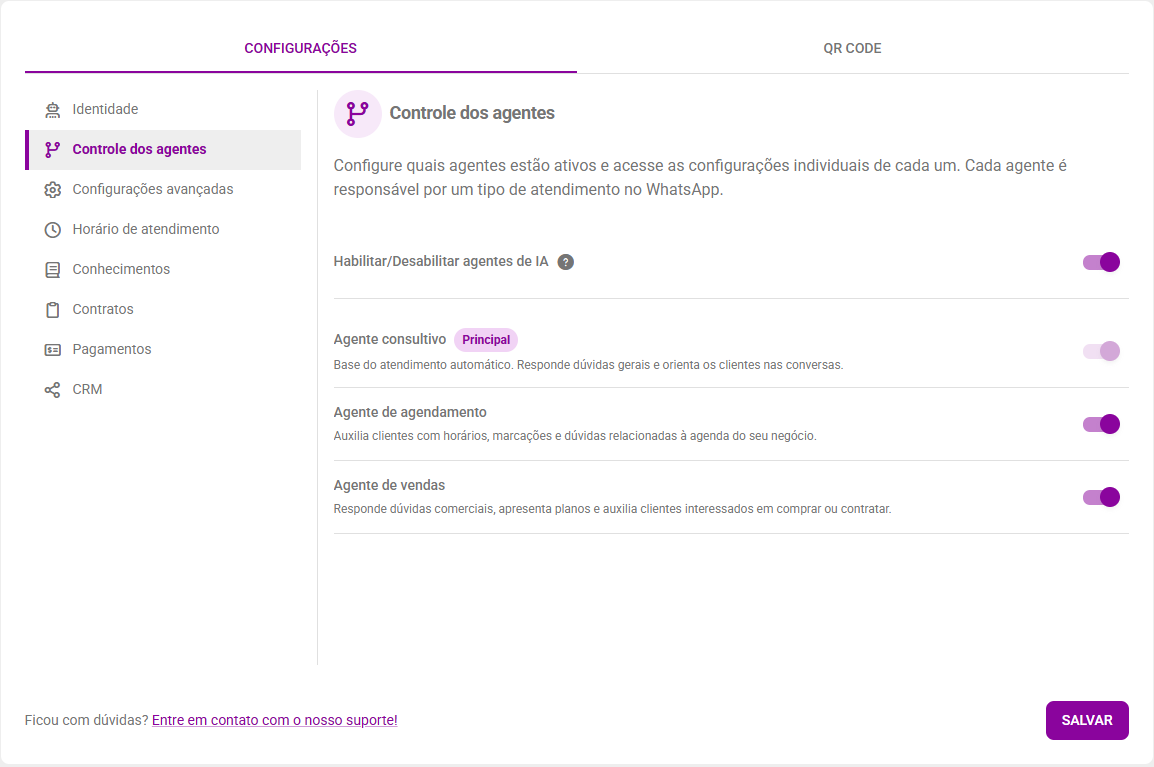Viewport: 1154px width, 767px height.
Task: Click Entre em contato com o nosso suporte link
Action: (x=275, y=721)
